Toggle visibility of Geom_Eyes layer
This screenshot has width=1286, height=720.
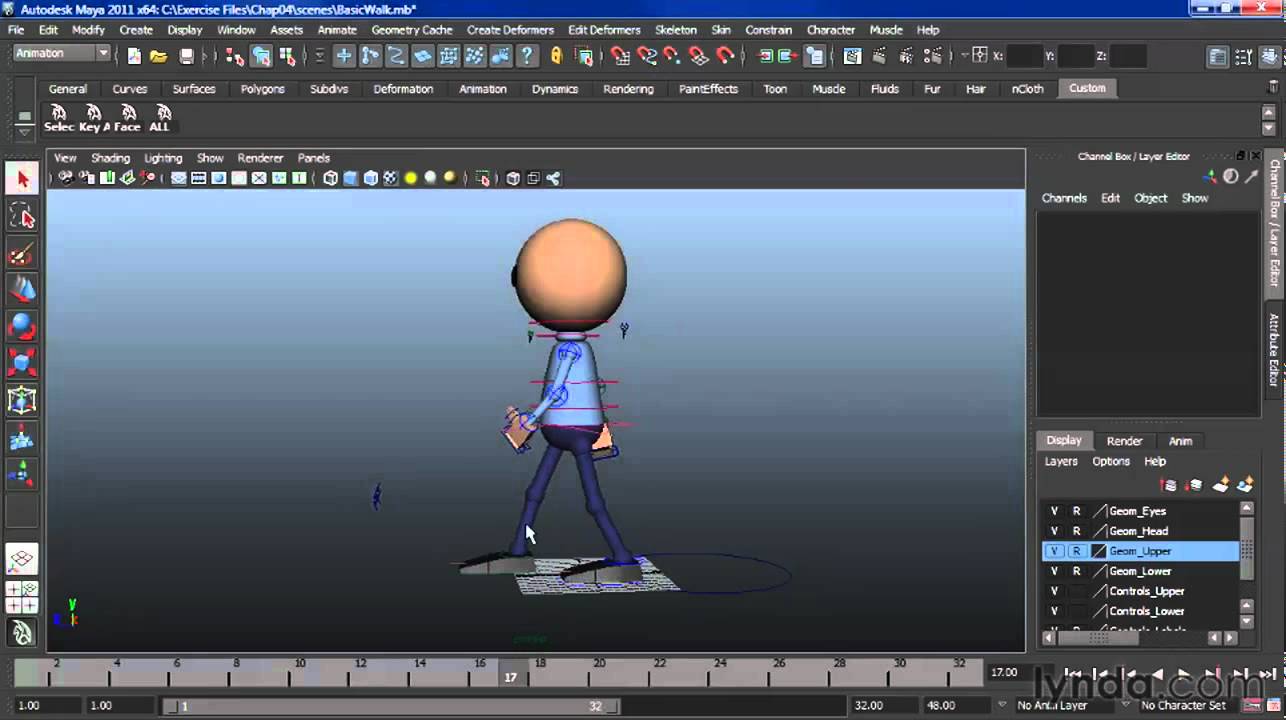coord(1054,511)
